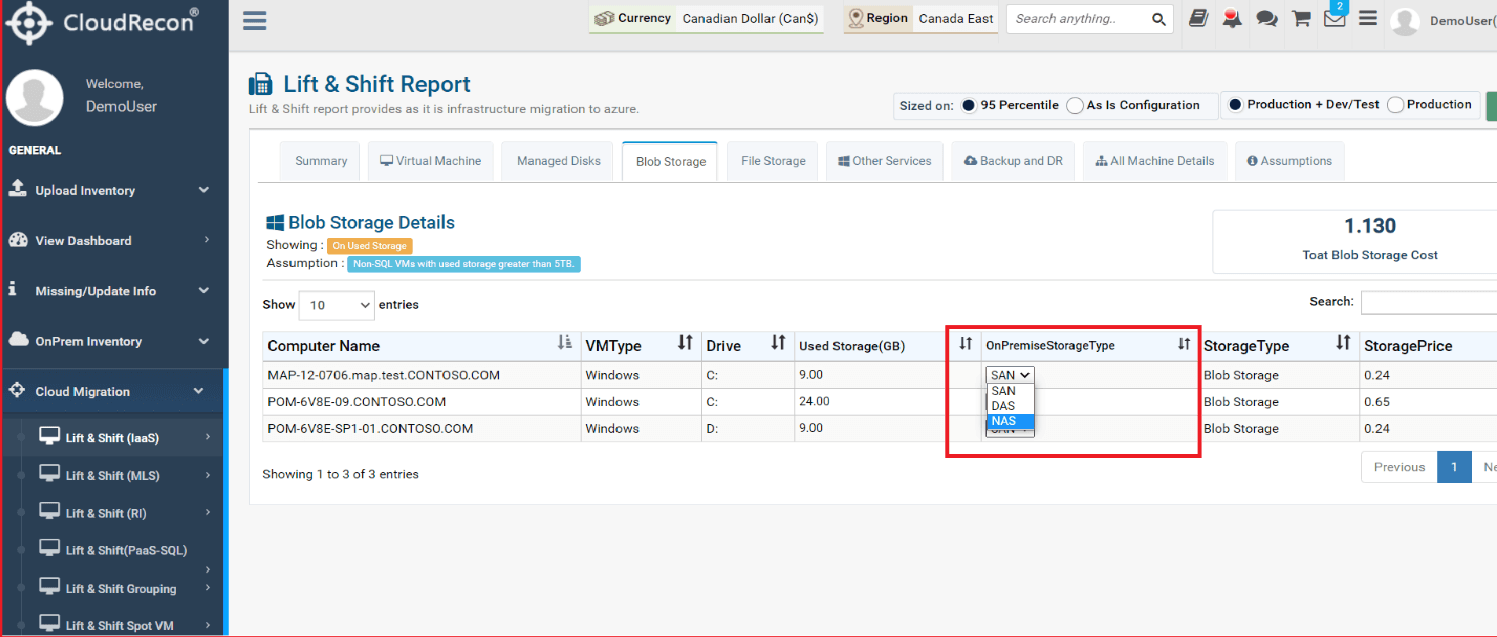The image size is (1497, 637).
Task: Open the chat bubbles icon
Action: (x=1267, y=18)
